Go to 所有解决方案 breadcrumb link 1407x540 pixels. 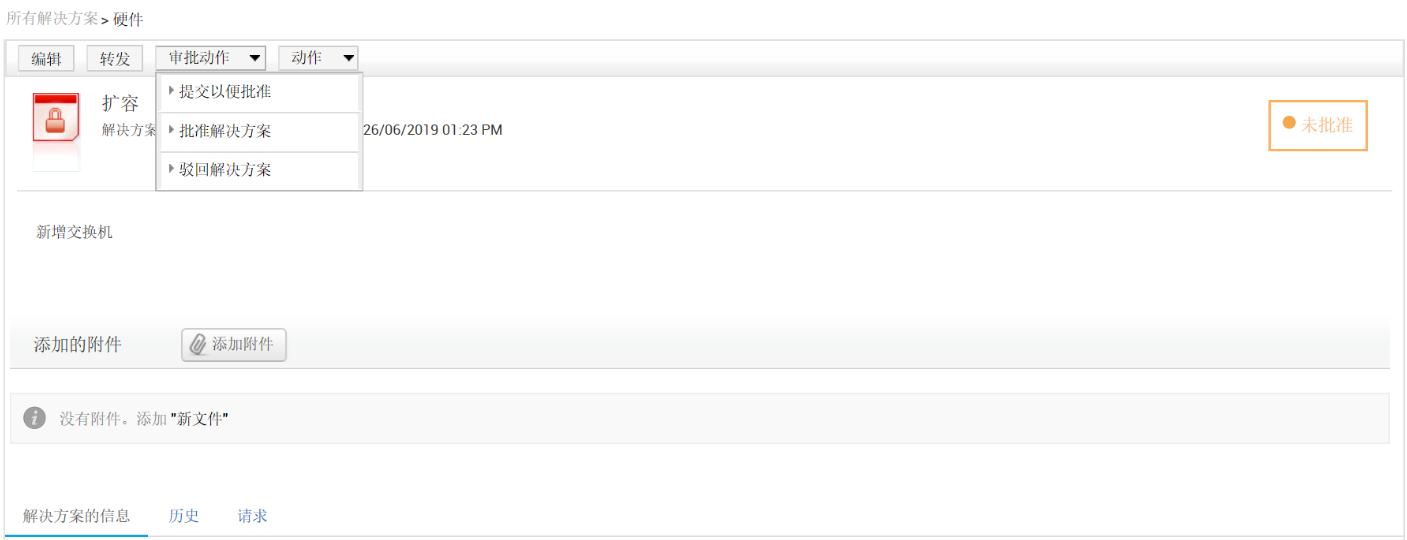tap(52, 18)
